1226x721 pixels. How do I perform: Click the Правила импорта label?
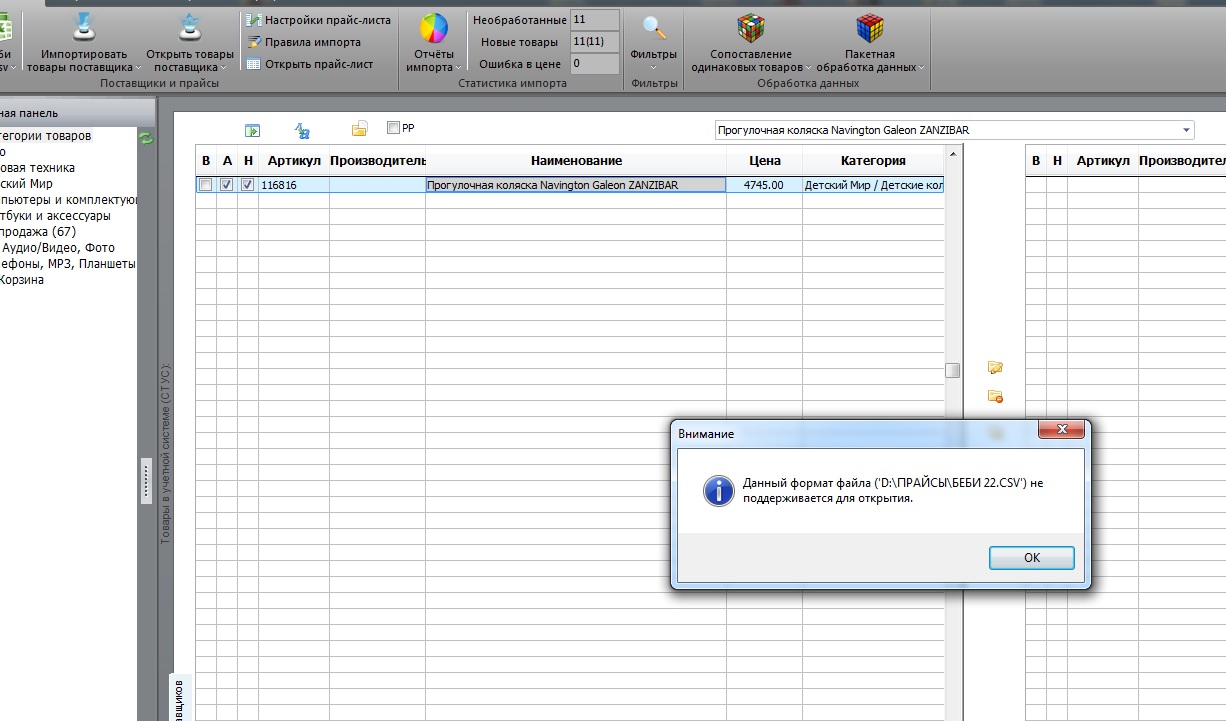point(313,42)
